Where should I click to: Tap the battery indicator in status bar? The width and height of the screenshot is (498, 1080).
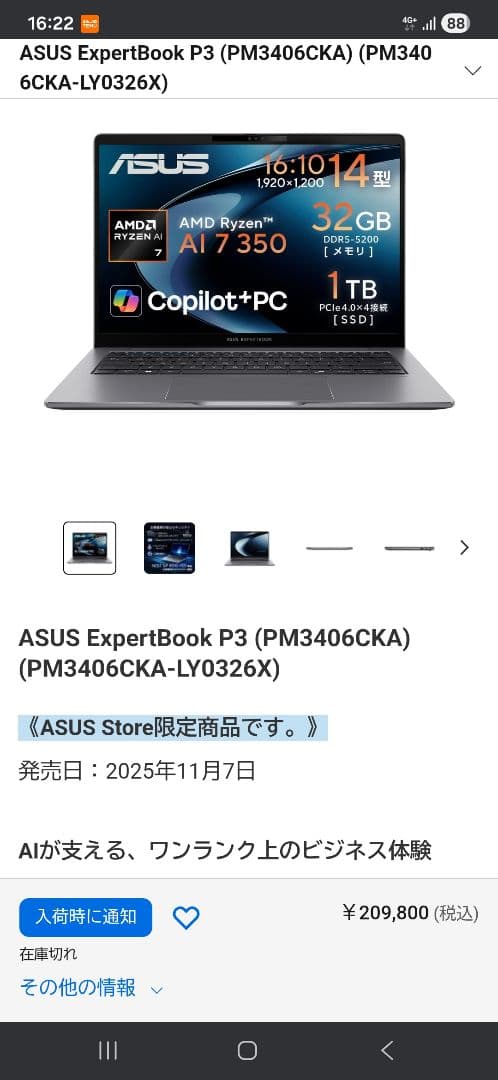coord(455,23)
